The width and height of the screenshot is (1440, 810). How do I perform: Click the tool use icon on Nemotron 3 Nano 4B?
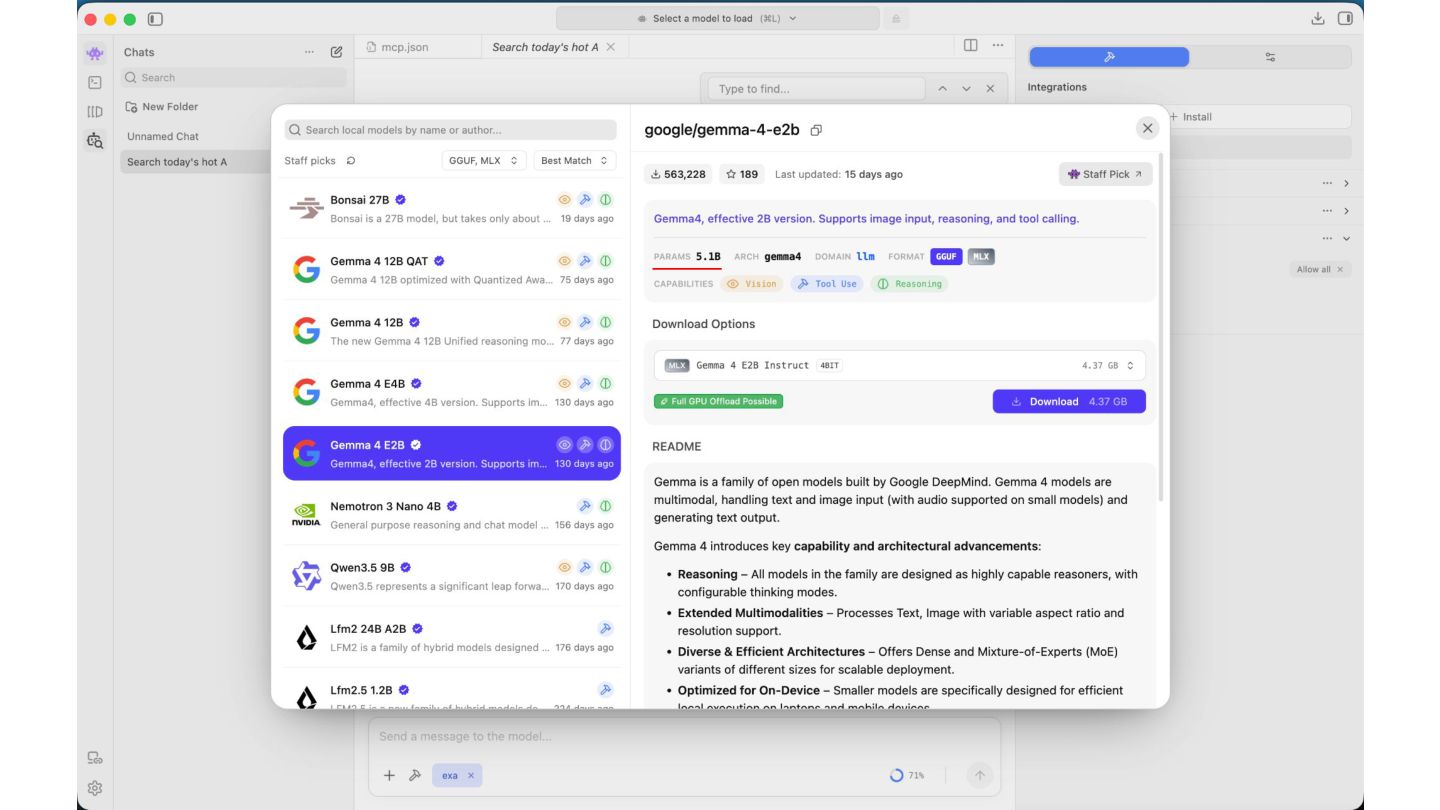[585, 506]
